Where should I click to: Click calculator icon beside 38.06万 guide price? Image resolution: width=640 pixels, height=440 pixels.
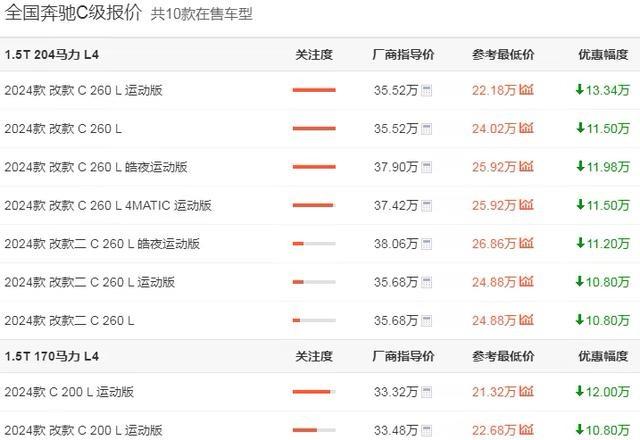[x=427, y=243]
